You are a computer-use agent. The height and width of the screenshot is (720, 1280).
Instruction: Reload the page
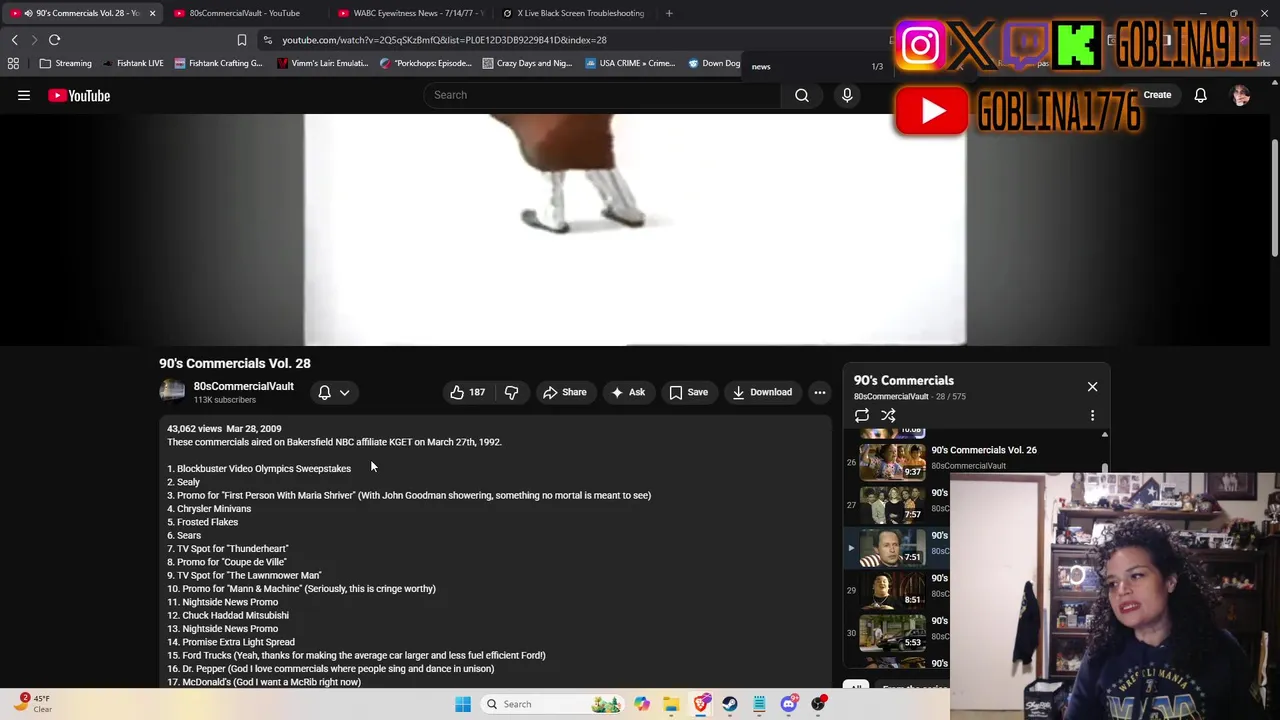tap(54, 40)
